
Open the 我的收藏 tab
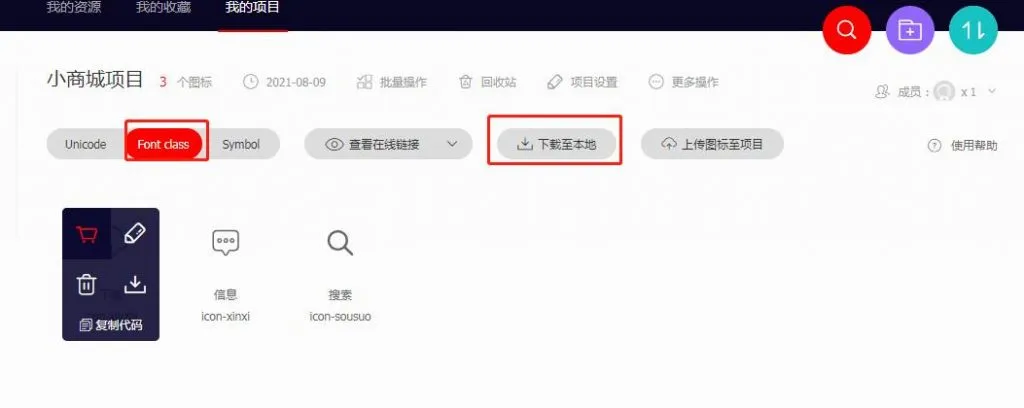(163, 8)
